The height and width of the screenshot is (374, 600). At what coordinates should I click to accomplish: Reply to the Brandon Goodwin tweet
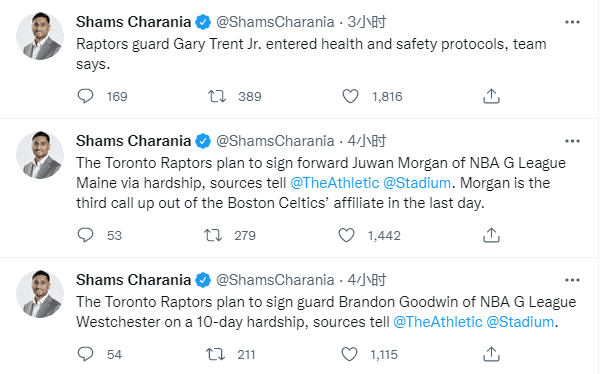[x=85, y=354]
